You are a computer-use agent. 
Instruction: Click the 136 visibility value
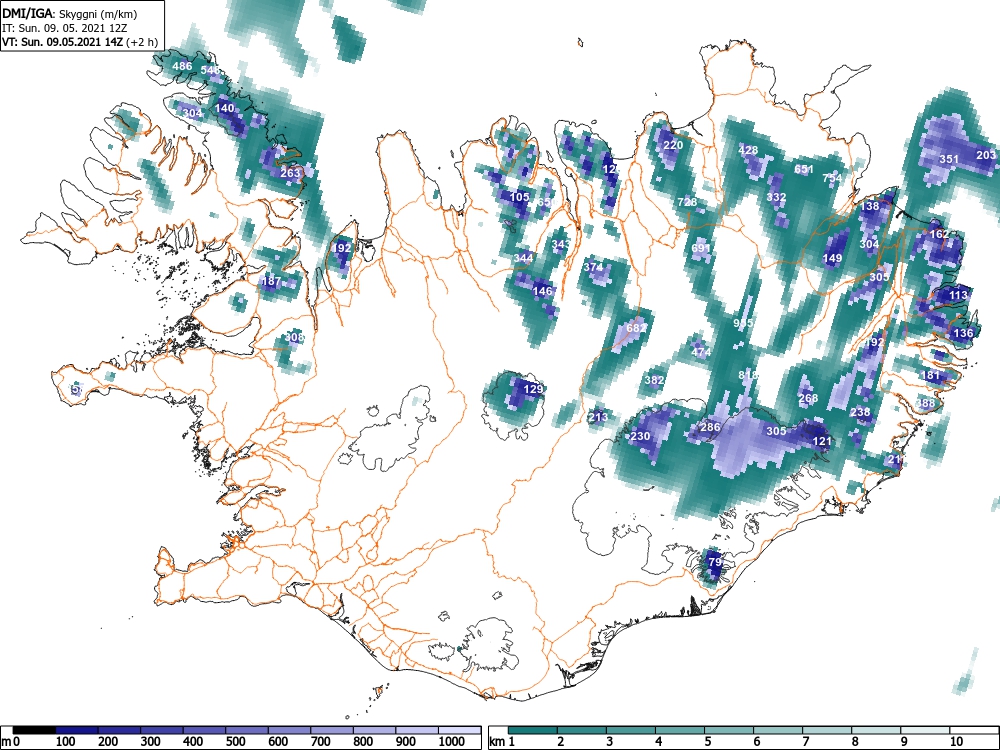(x=963, y=333)
